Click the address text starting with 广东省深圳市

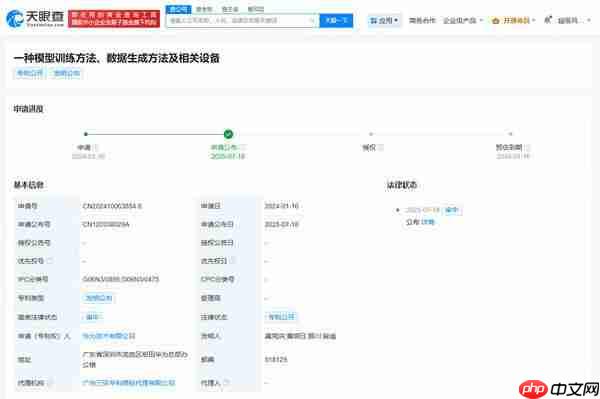135,360
